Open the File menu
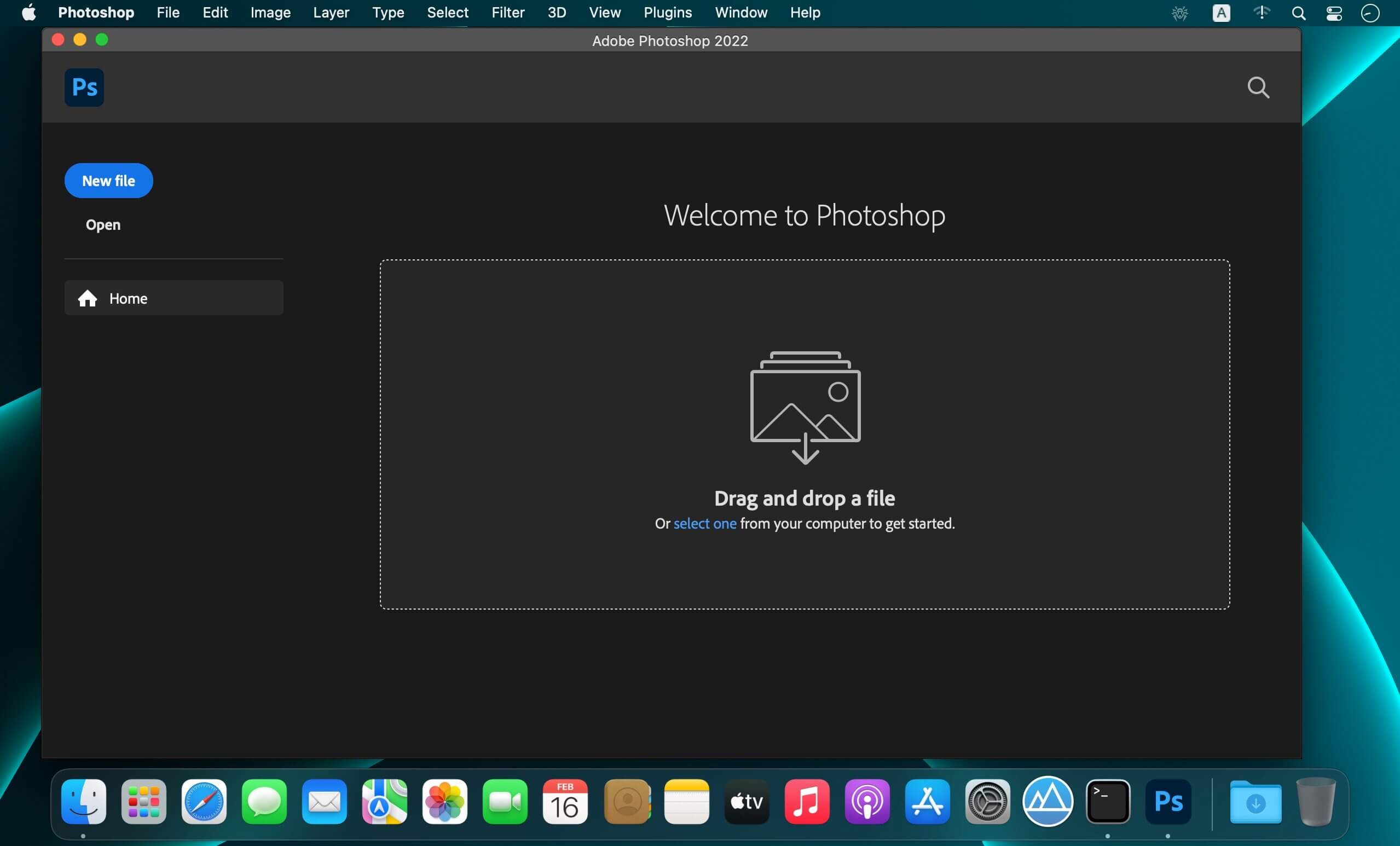 167,12
